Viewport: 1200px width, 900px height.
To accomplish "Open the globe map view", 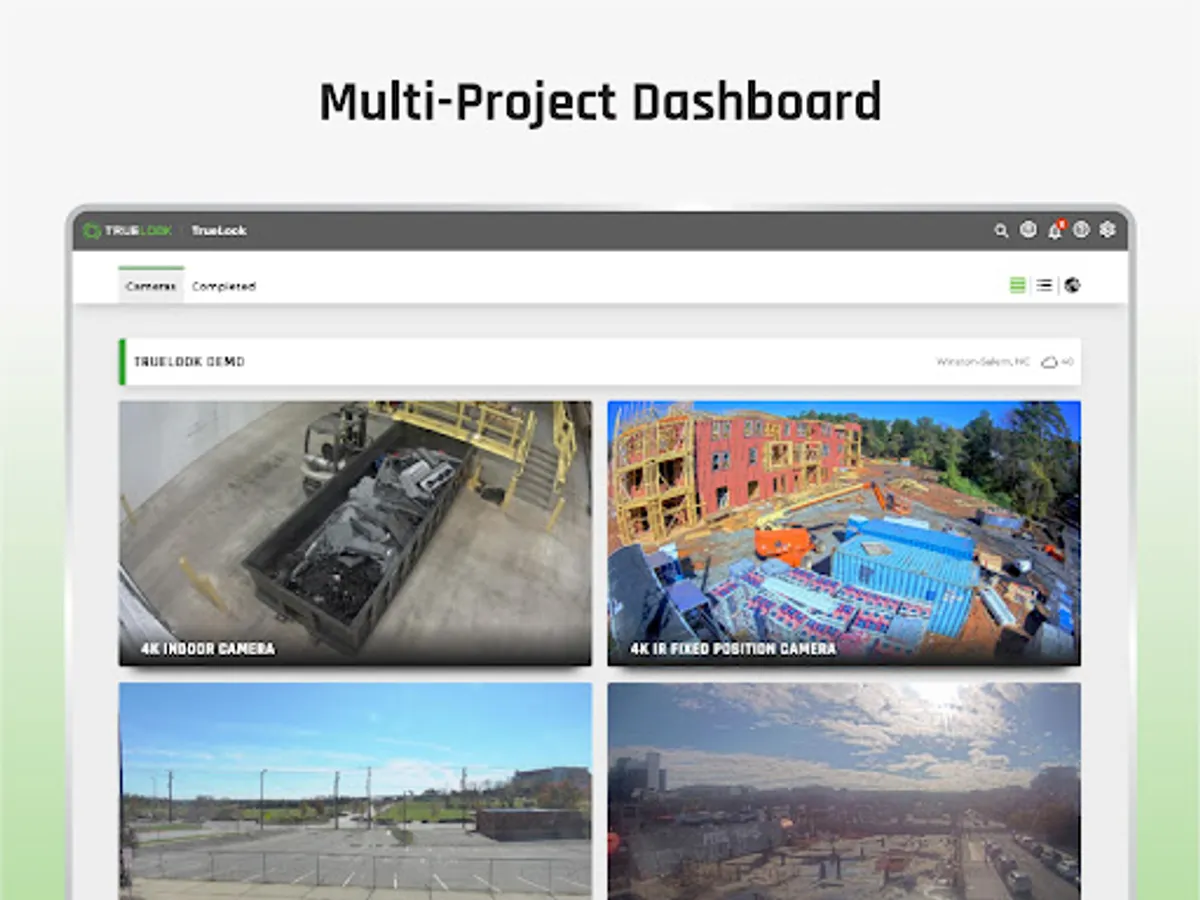I will tap(1072, 286).
